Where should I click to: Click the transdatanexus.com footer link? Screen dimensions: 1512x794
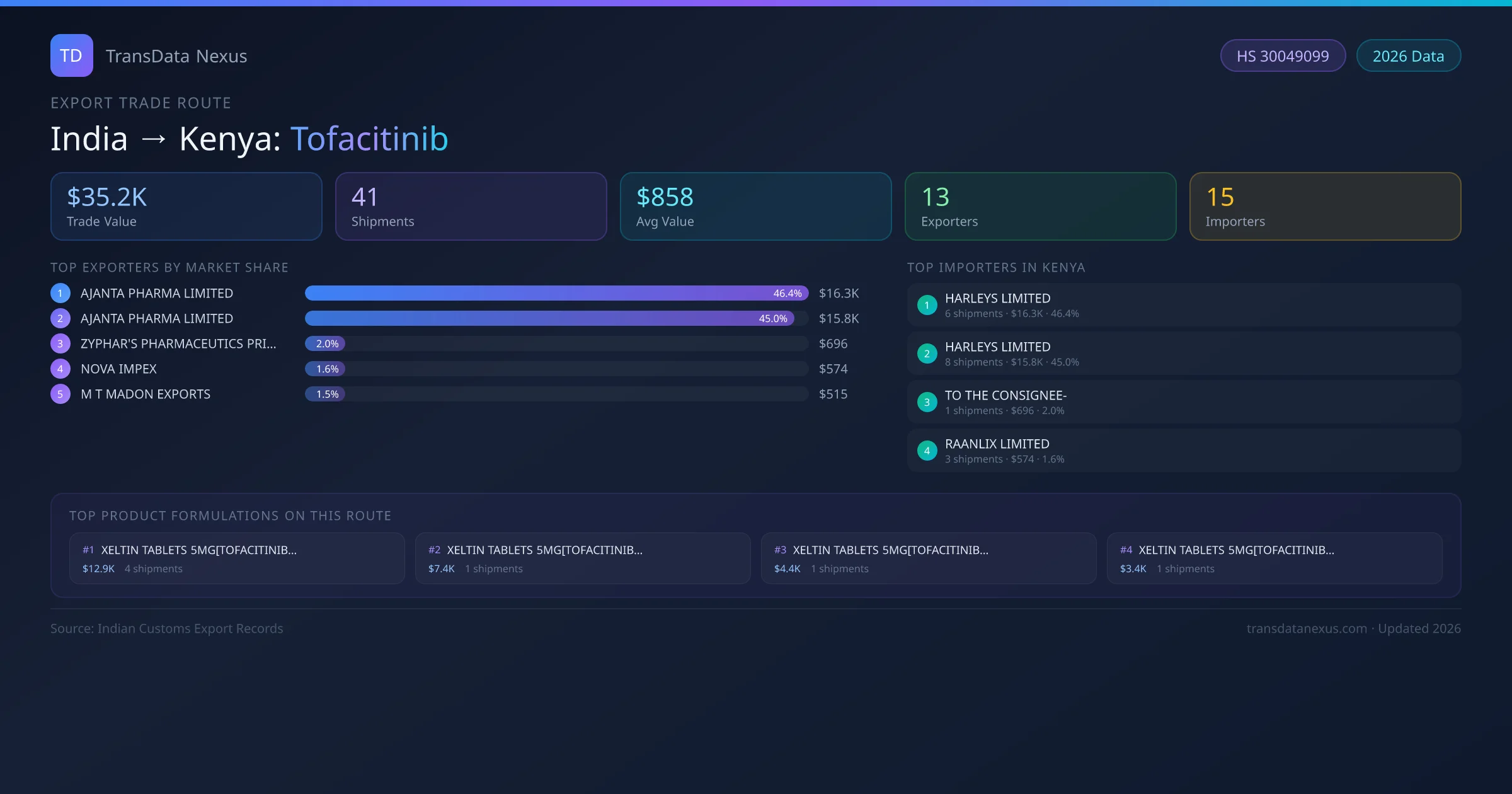pyautogui.click(x=1307, y=628)
